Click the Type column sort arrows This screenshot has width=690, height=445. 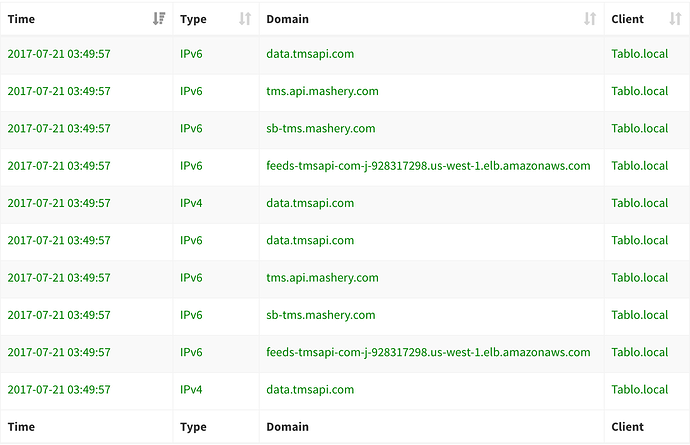click(x=245, y=19)
